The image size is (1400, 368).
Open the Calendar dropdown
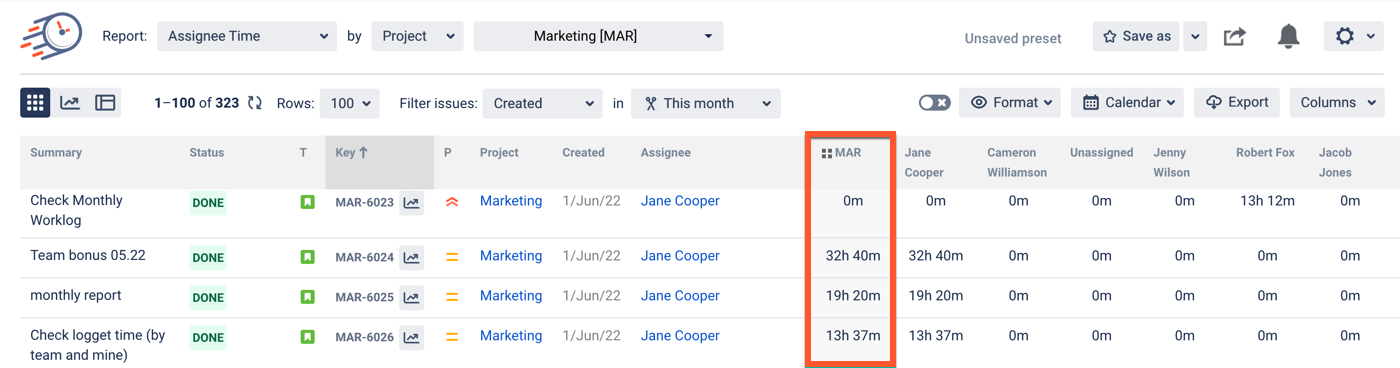(x=1127, y=102)
